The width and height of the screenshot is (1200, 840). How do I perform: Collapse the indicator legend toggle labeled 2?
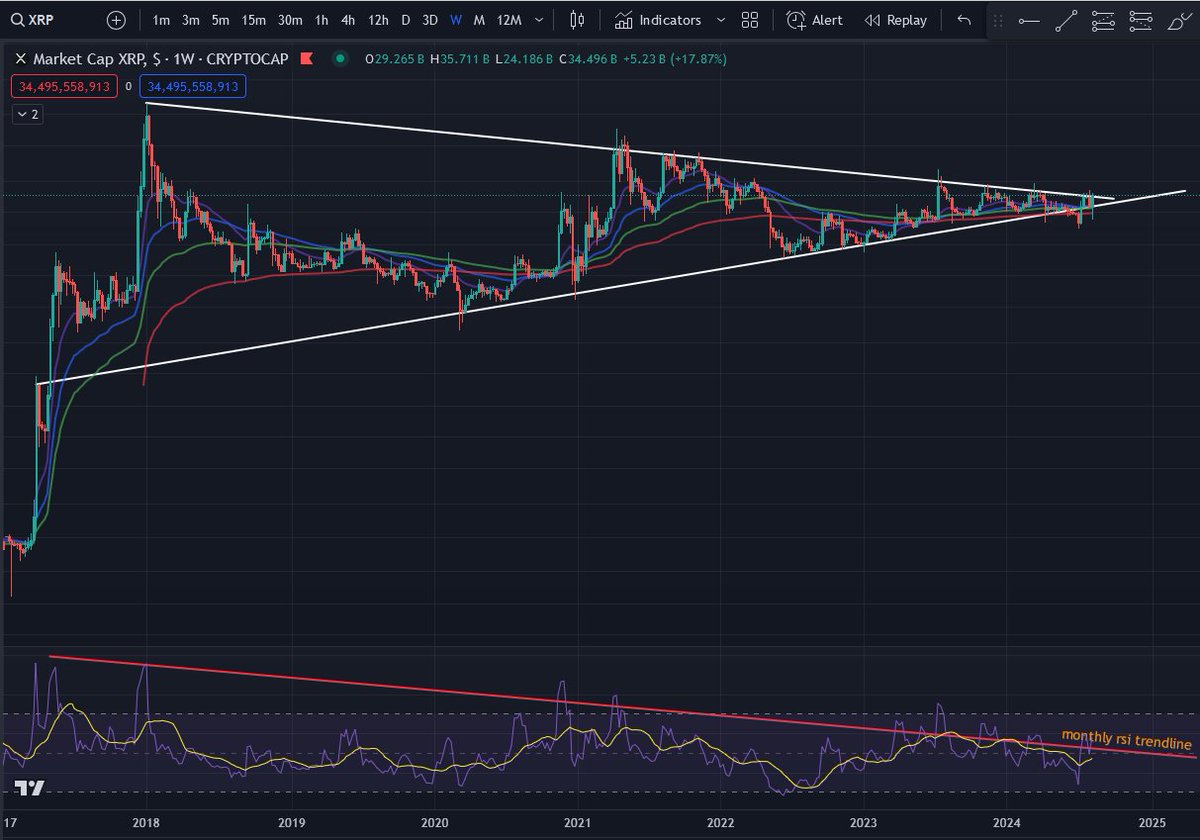click(27, 115)
